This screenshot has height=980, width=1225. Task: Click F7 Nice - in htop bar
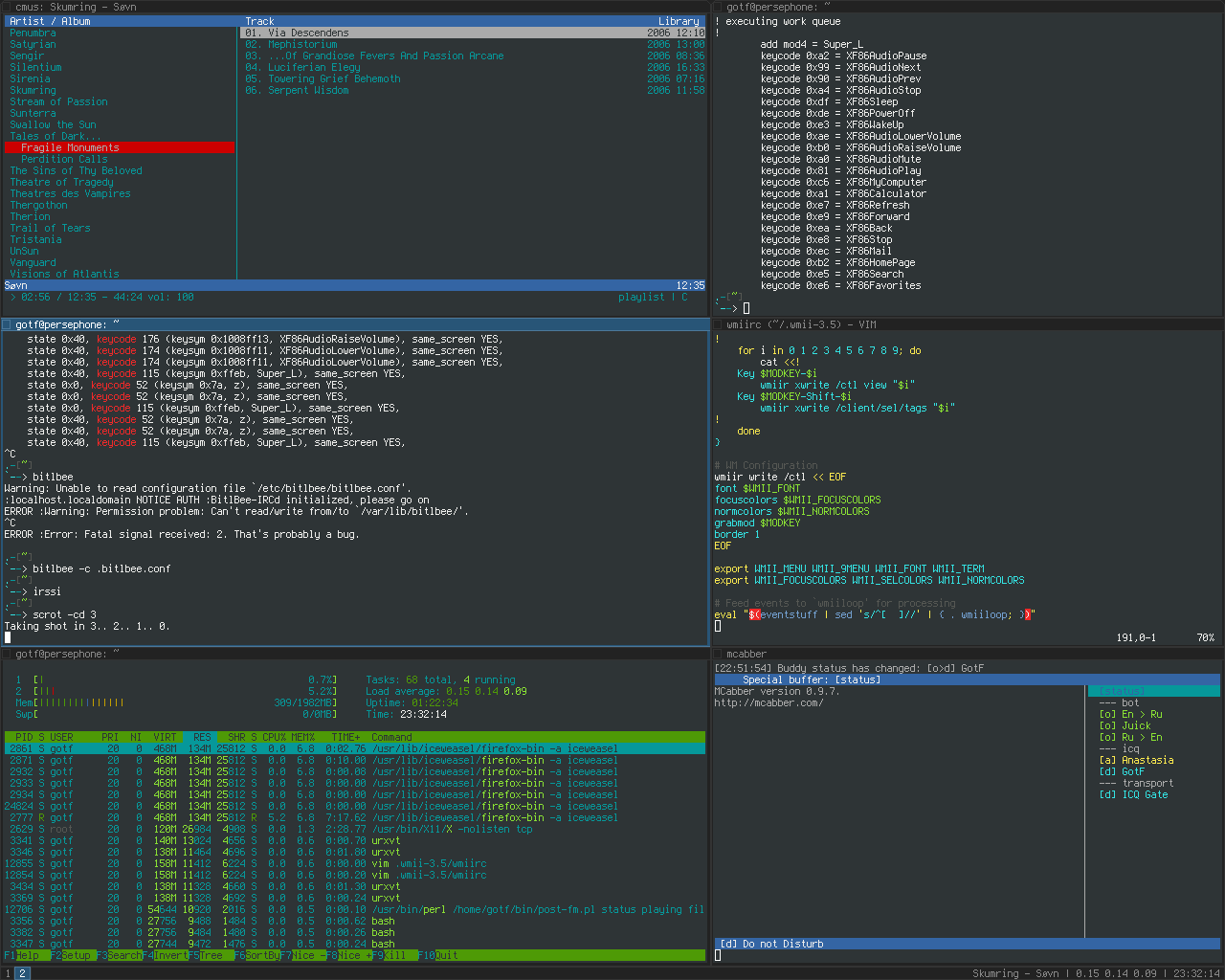point(303,955)
